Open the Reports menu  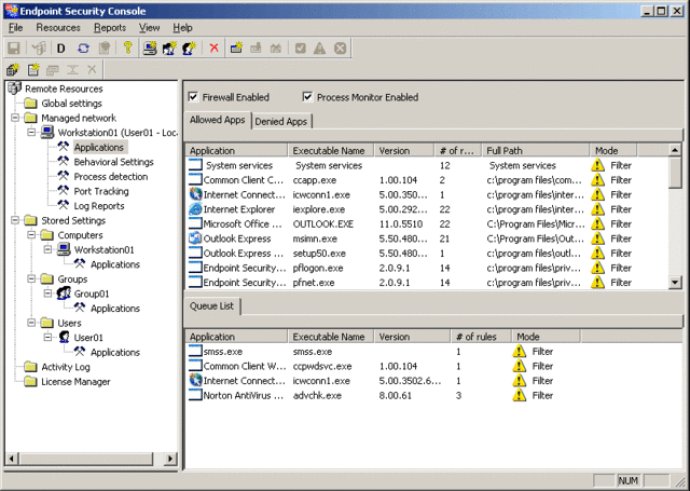(110, 28)
